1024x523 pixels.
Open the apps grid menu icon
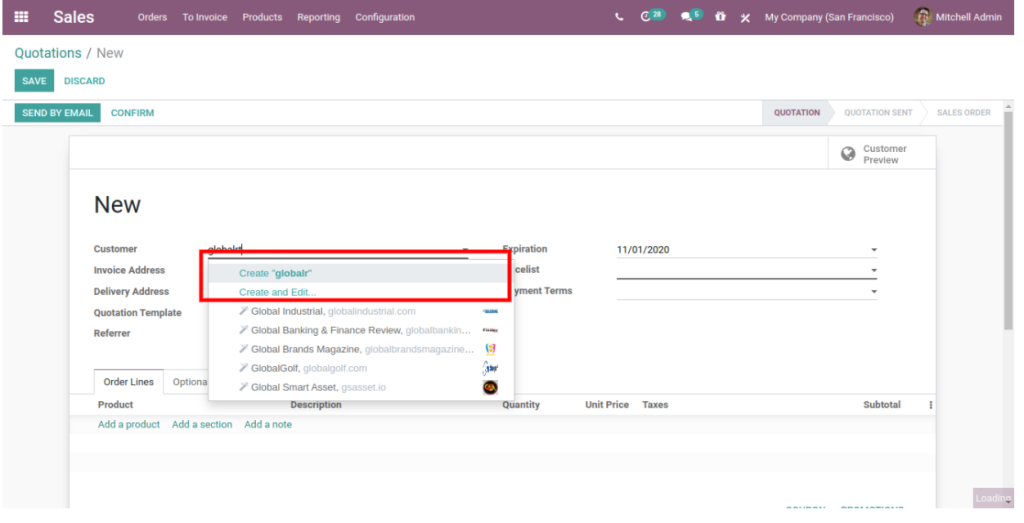pos(21,17)
